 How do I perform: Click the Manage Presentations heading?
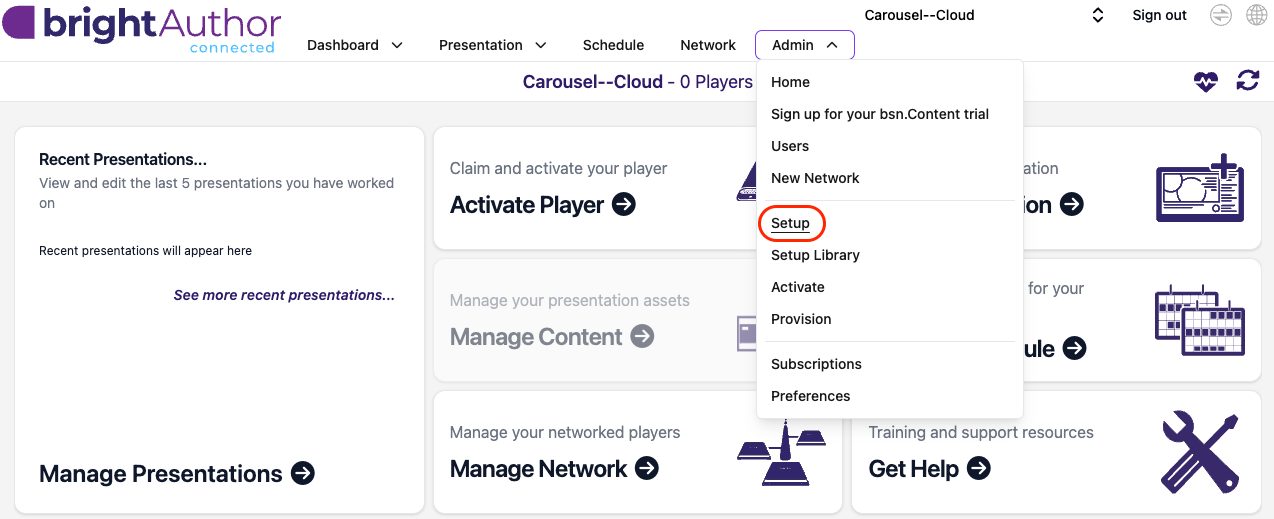(161, 473)
